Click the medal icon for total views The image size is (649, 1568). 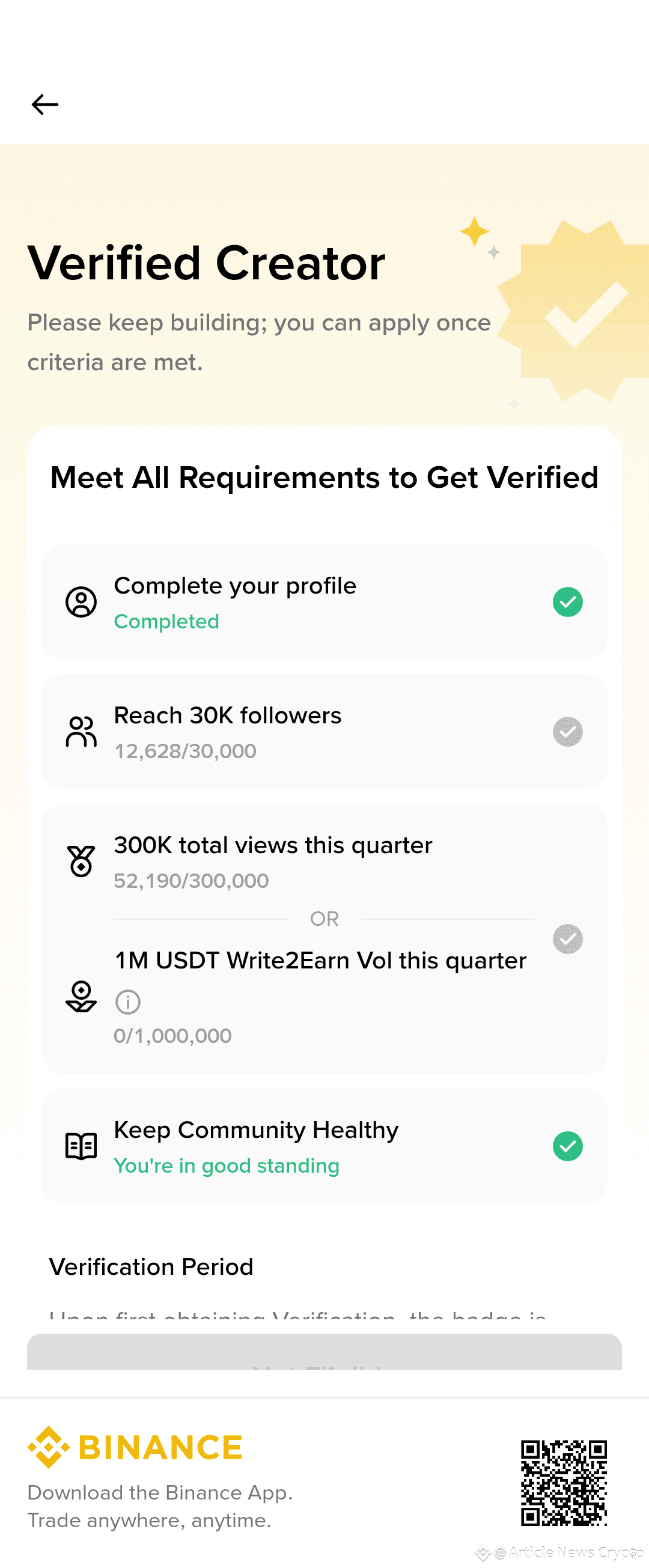(81, 861)
